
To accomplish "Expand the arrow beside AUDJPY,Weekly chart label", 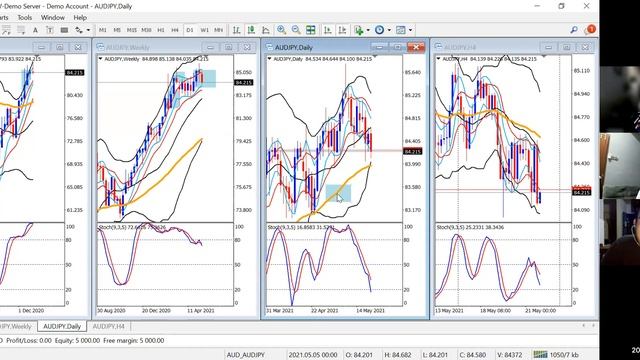I will [100, 59].
